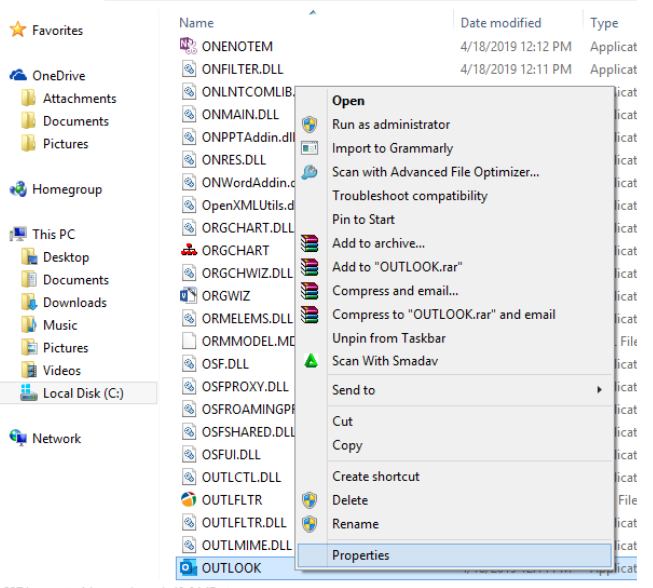This screenshot has height=588, width=653.
Task: Open Pictures under This PC
Action: coord(65,347)
